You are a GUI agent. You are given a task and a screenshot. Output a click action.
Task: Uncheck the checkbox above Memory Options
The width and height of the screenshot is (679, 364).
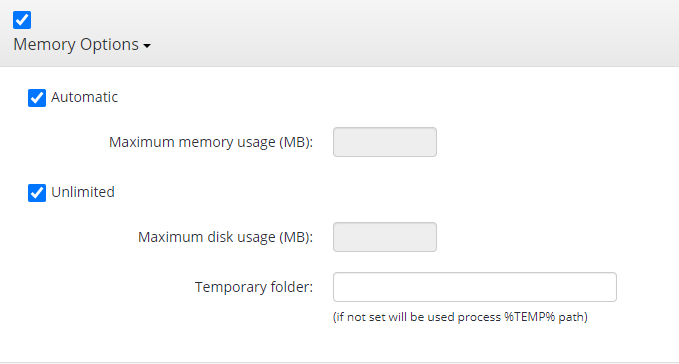pos(22,20)
